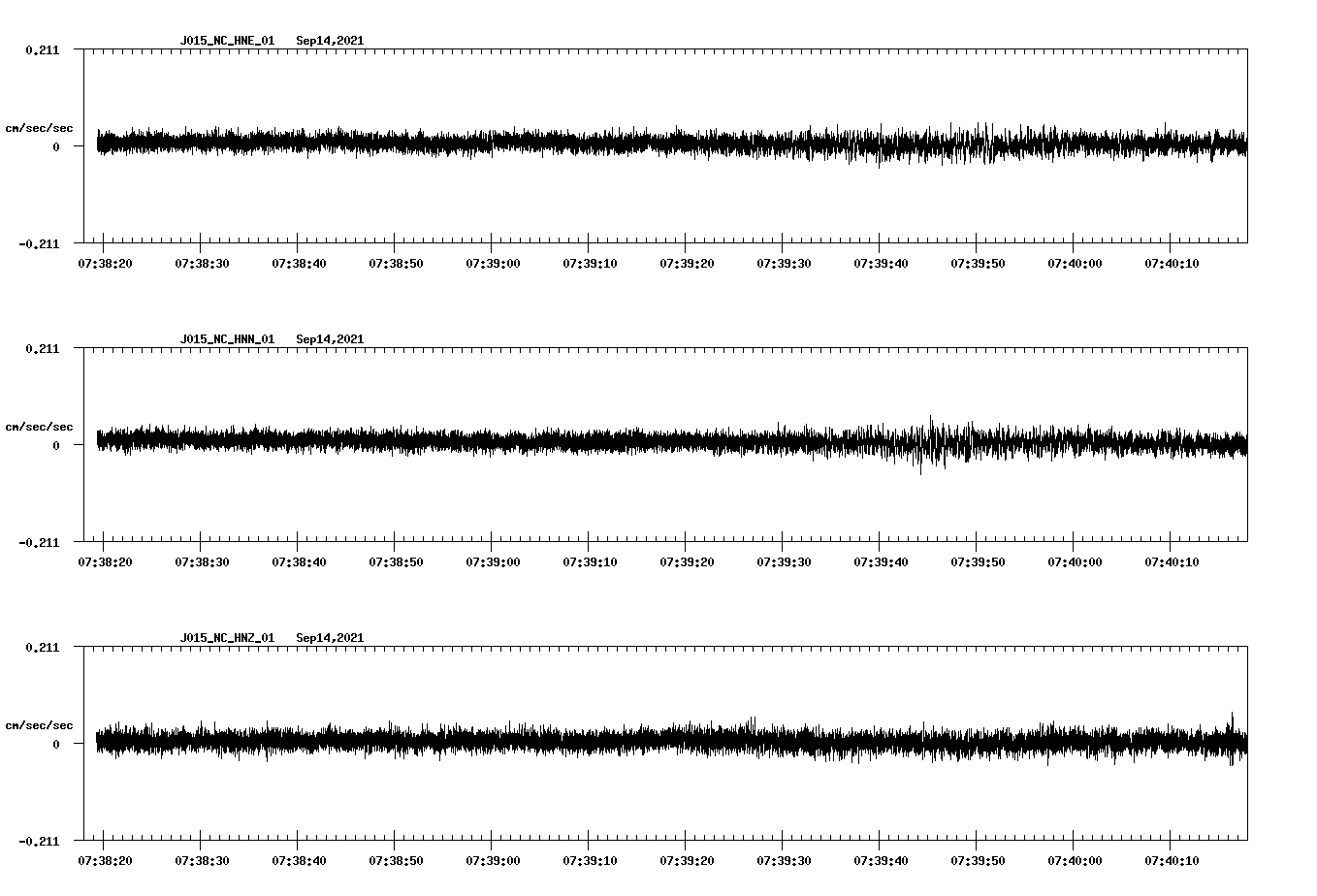Click the zero axis label on HNN plot

55,446
